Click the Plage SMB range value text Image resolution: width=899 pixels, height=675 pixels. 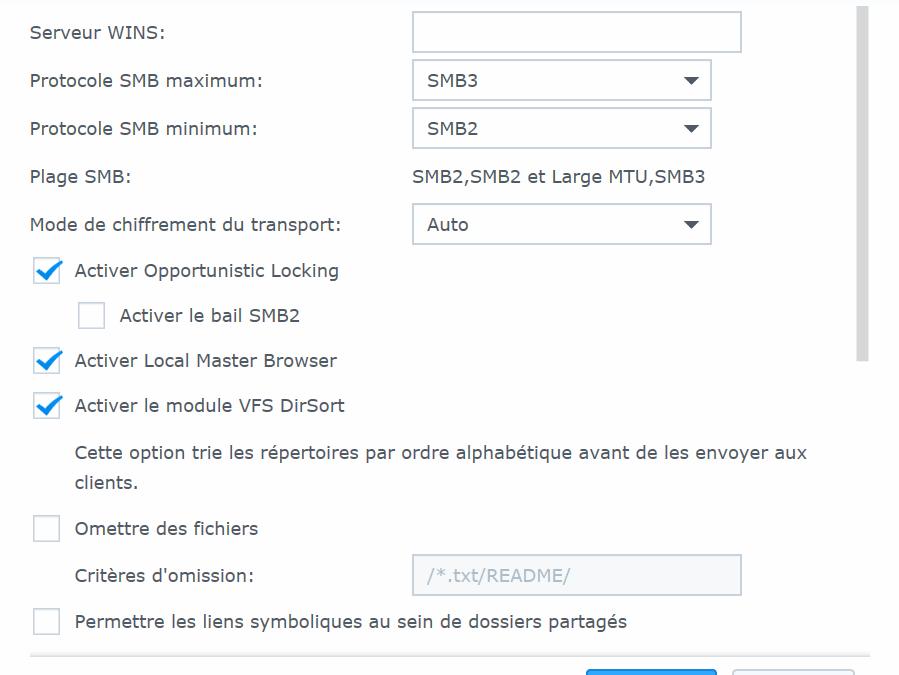558,177
